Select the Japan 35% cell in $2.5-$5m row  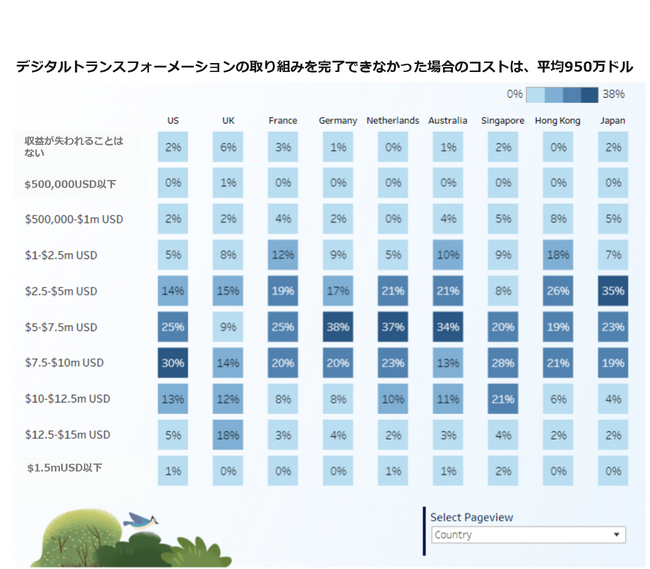(x=613, y=291)
